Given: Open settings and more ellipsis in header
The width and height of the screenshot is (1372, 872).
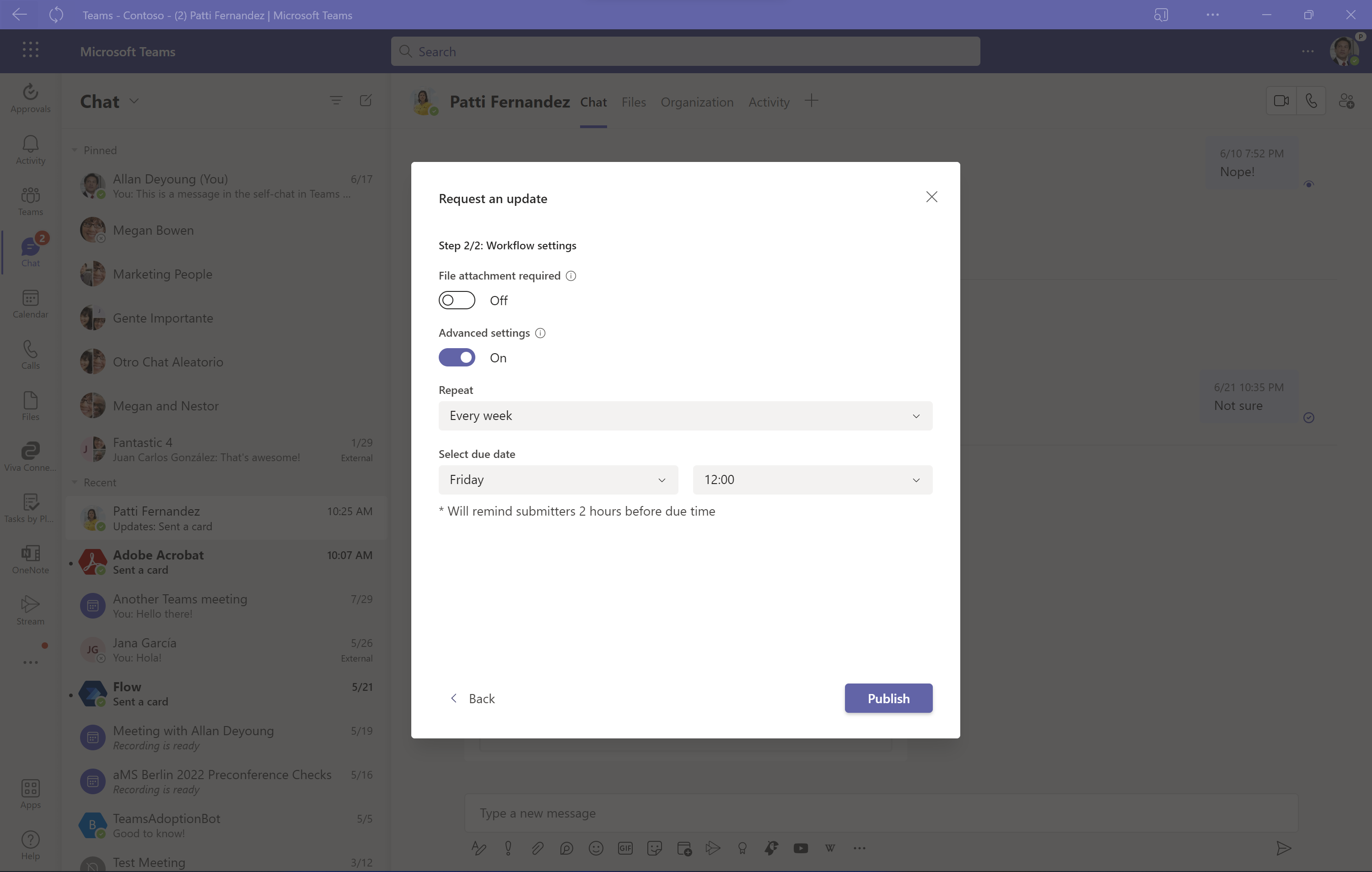Looking at the screenshot, I should click(1307, 51).
